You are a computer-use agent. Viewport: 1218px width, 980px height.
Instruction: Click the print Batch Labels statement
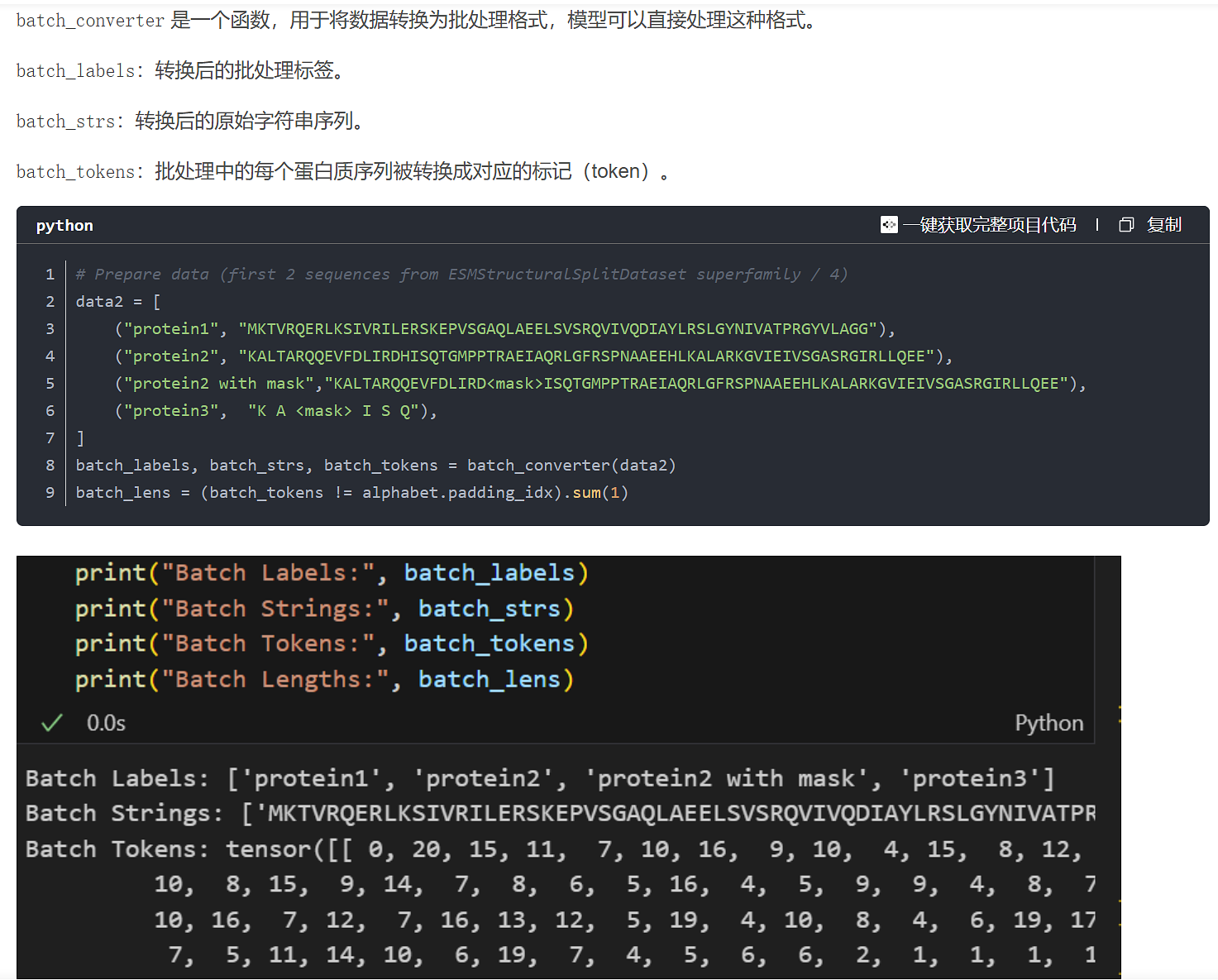pyautogui.click(x=332, y=573)
